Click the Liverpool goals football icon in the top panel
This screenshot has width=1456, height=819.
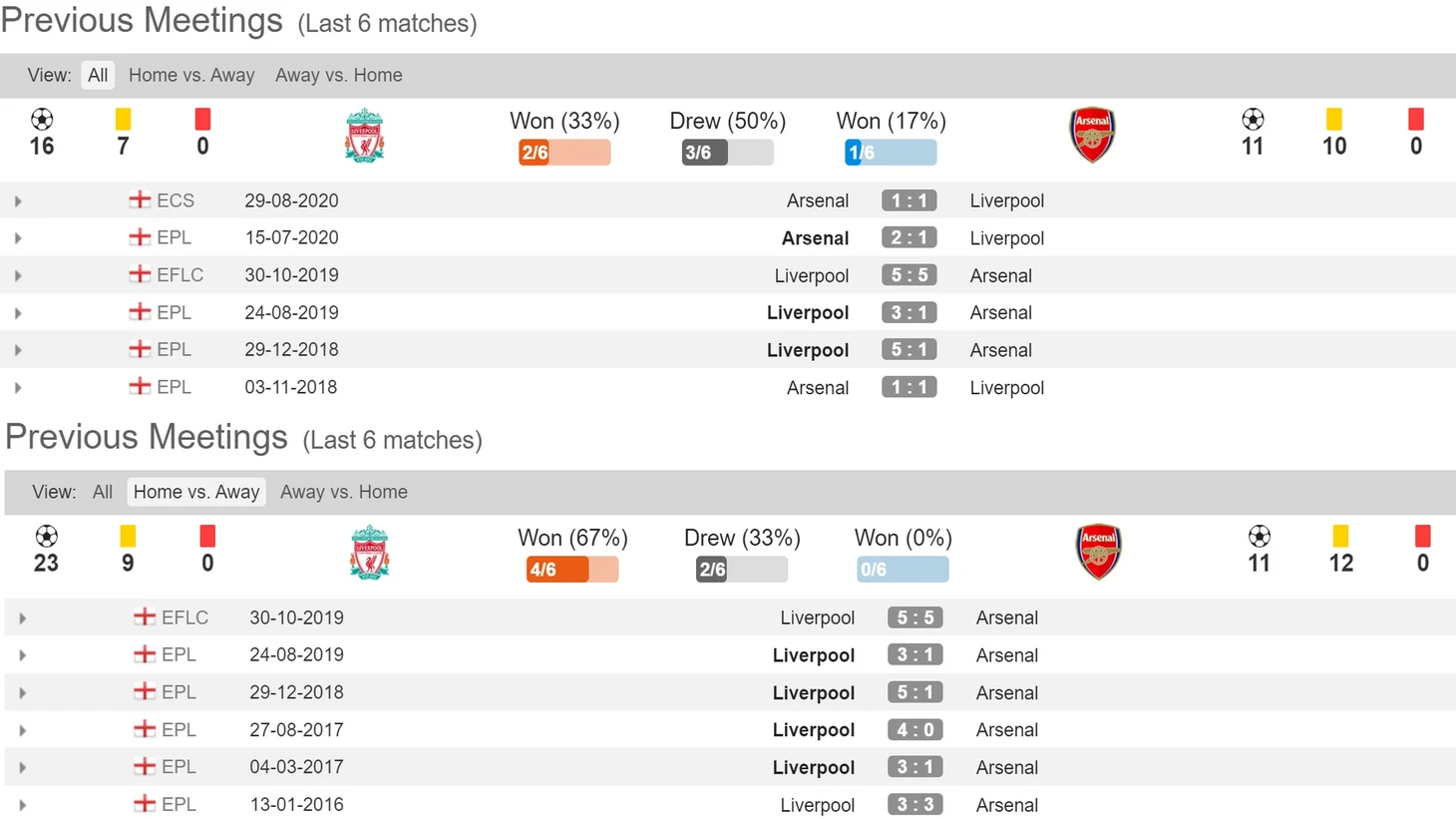(42, 120)
